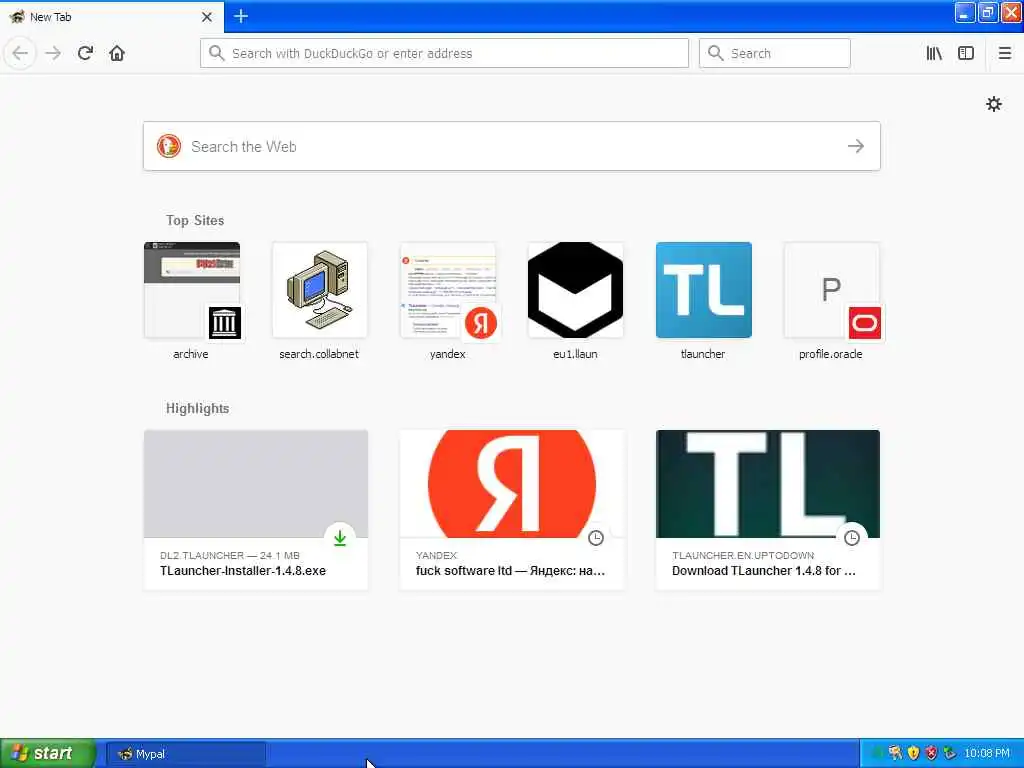
Task: Click the green download icon on TLauncher installer card
Action: pos(340,538)
